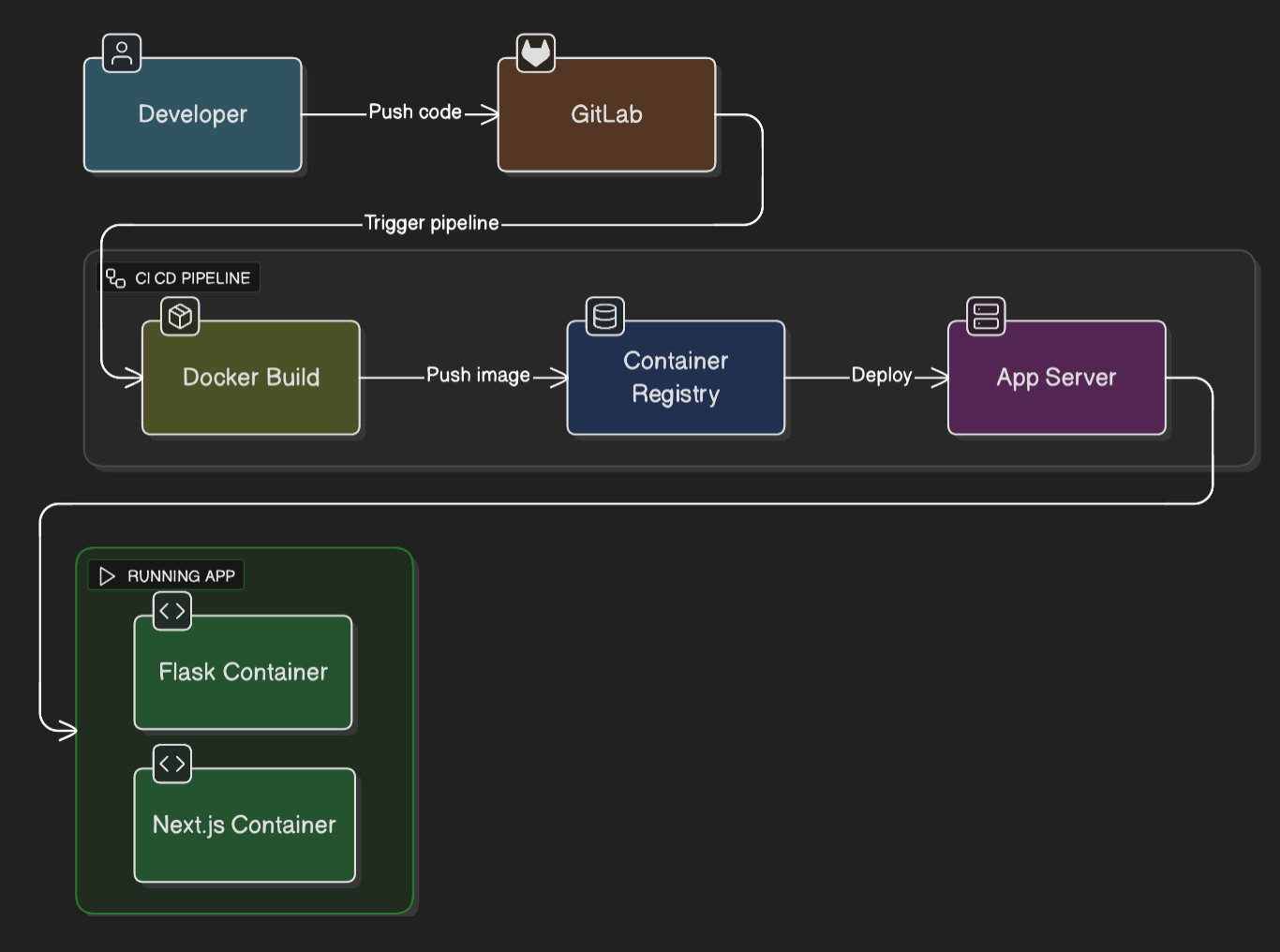This screenshot has width=1280, height=952.
Task: Select the Push code arrow label
Action: click(415, 112)
